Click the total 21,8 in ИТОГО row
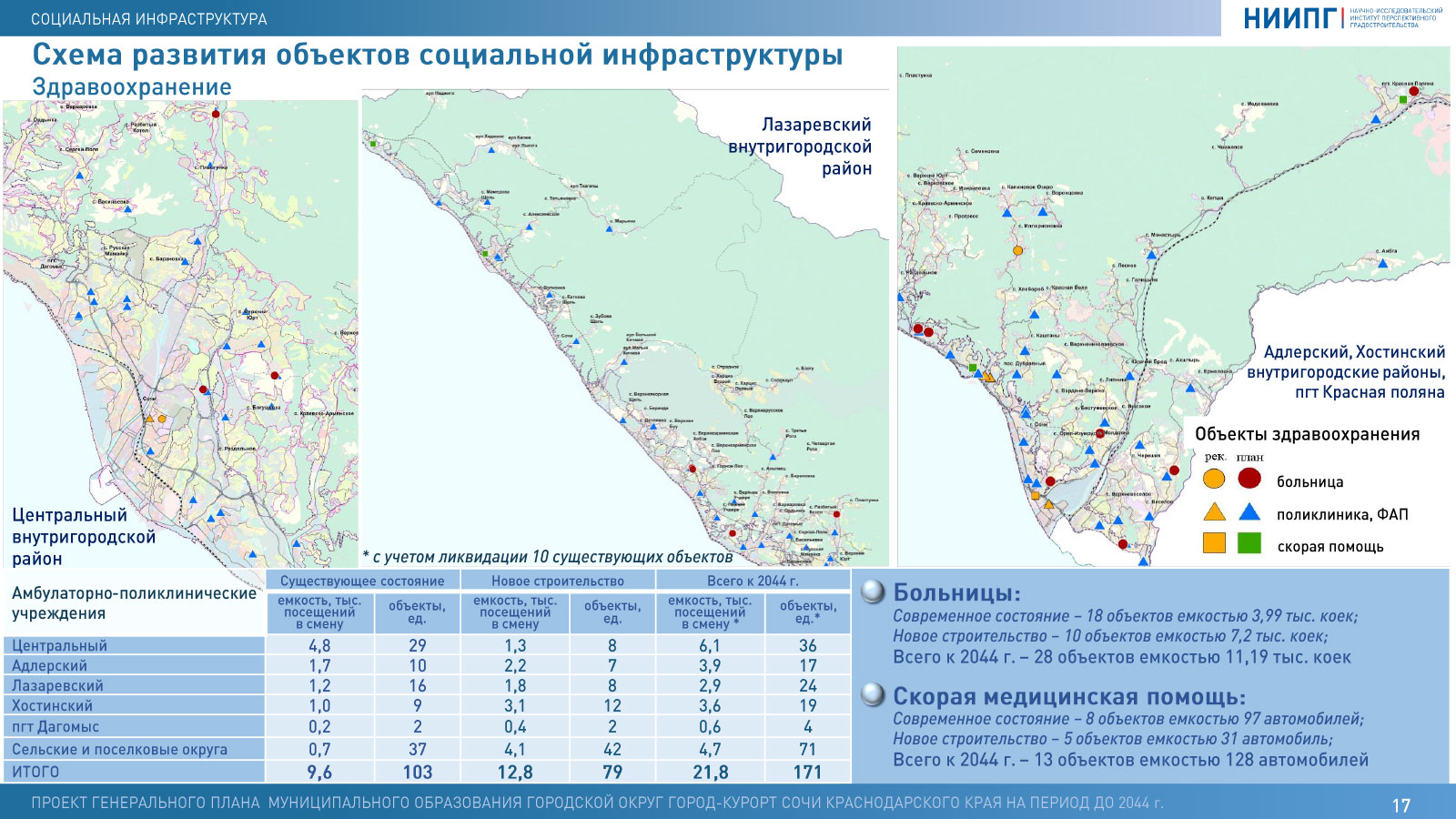This screenshot has height=819, width=1456. (710, 772)
